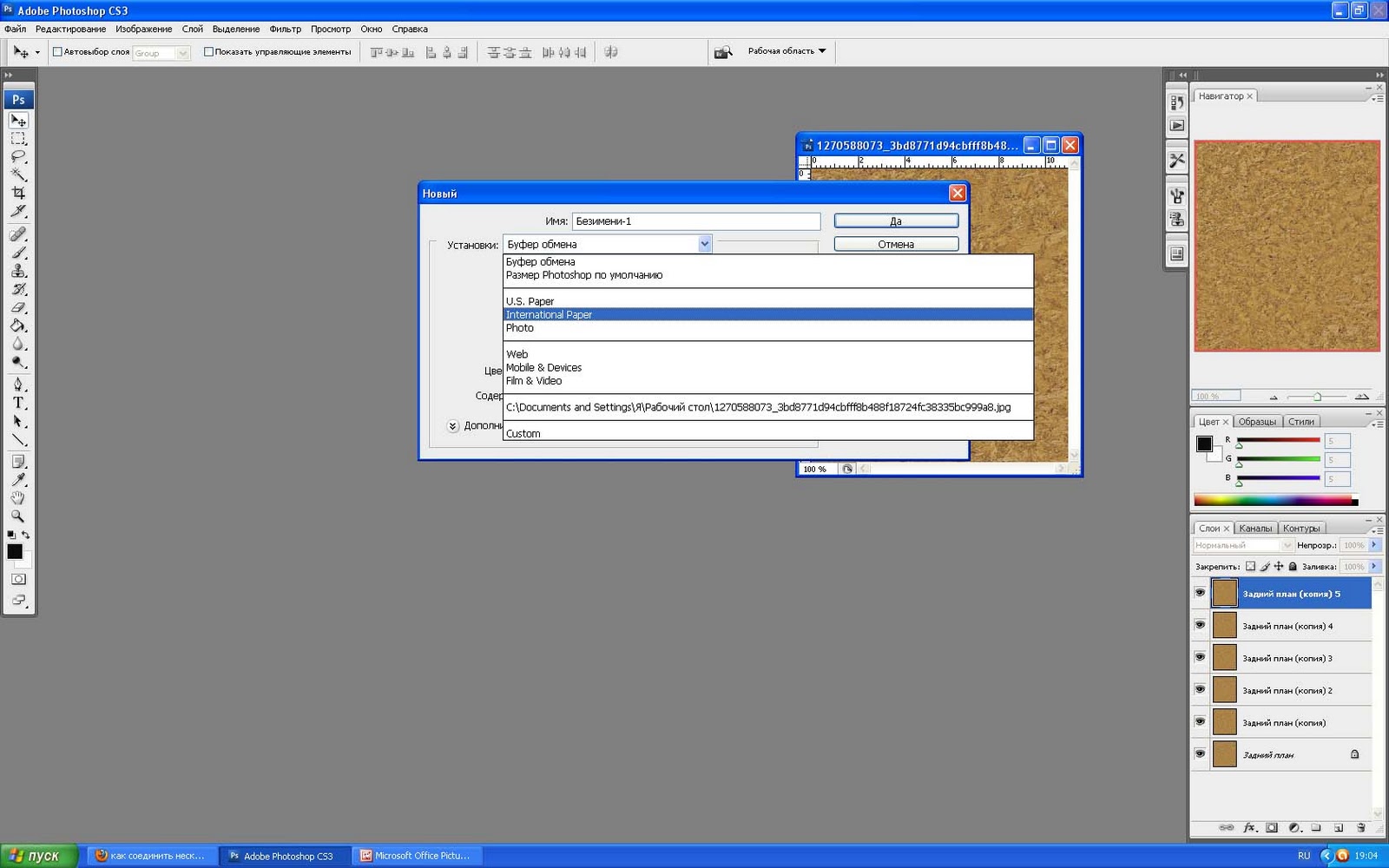Click the create new layer icon

pos(1338,827)
